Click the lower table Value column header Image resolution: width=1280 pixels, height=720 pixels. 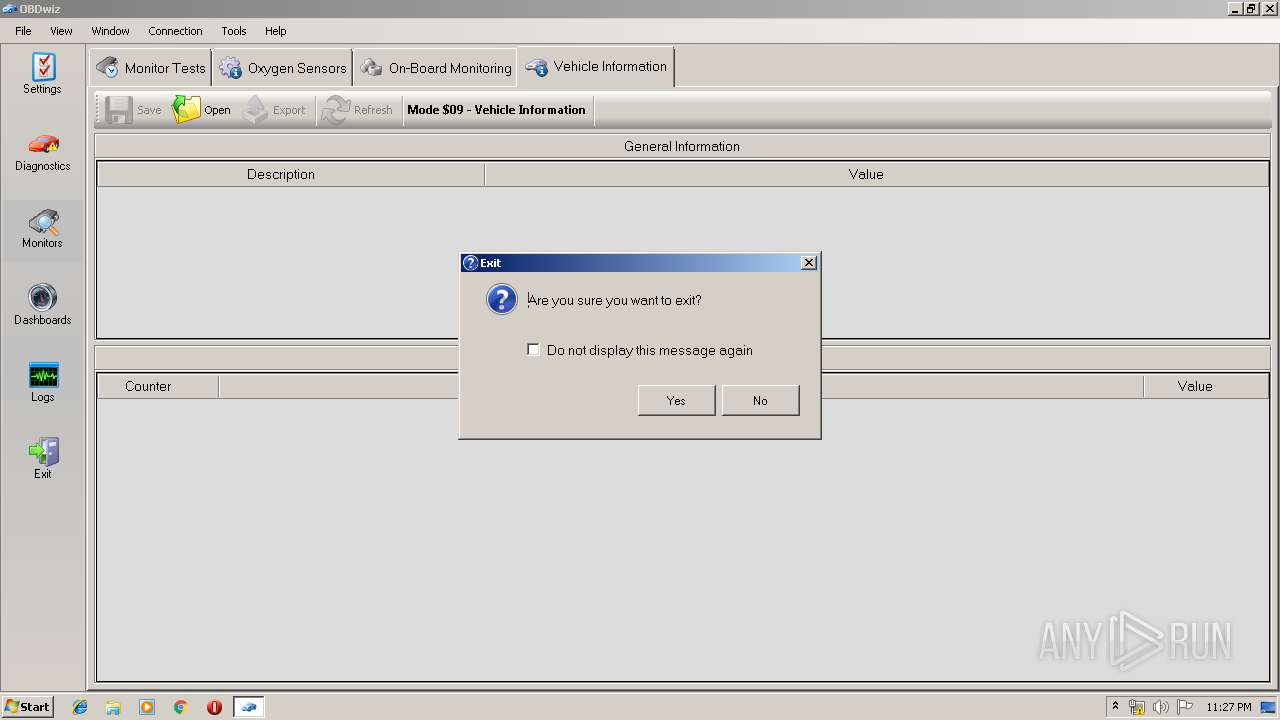1206,386
